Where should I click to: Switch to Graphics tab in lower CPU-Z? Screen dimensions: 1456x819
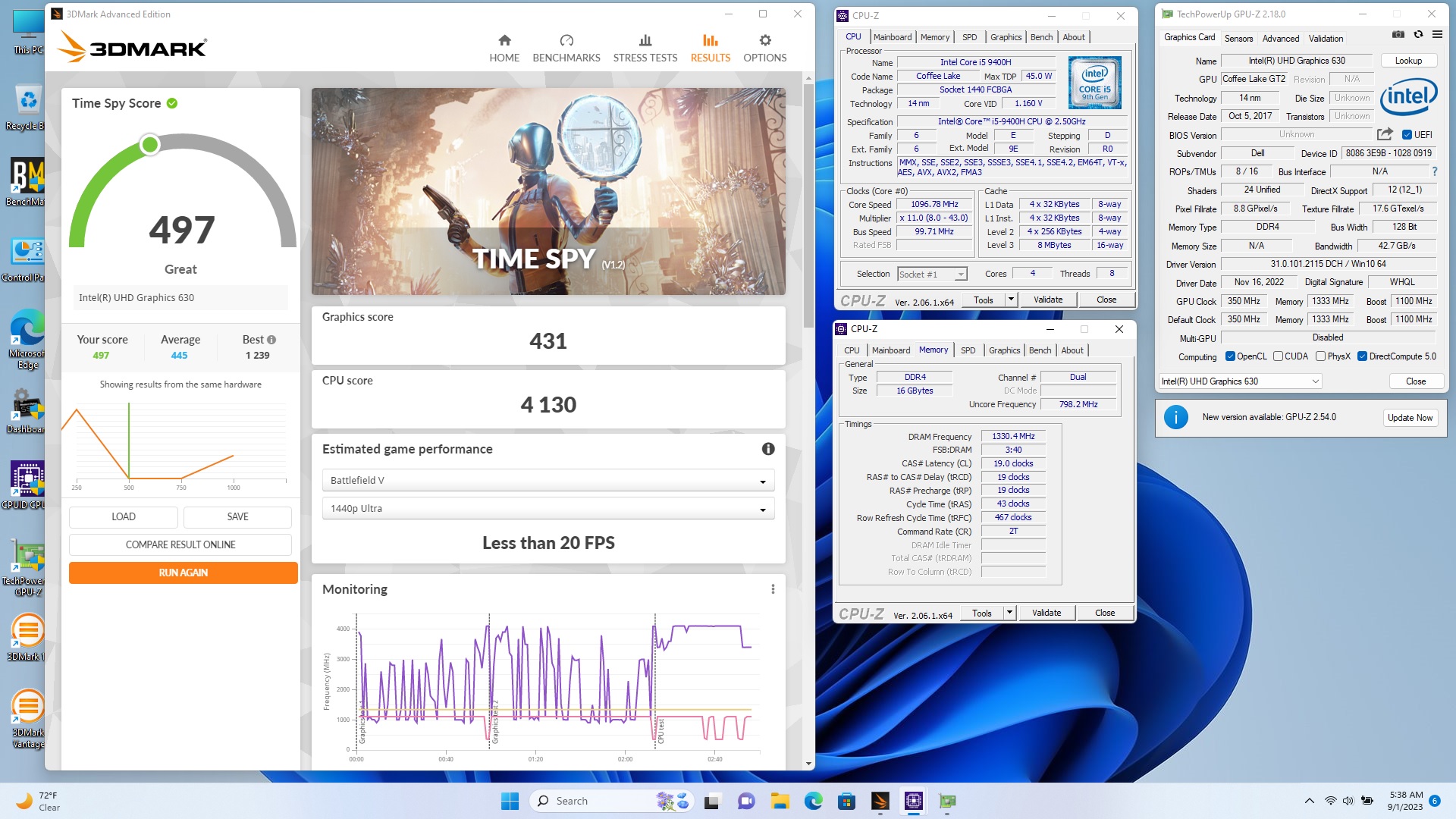tap(1004, 350)
